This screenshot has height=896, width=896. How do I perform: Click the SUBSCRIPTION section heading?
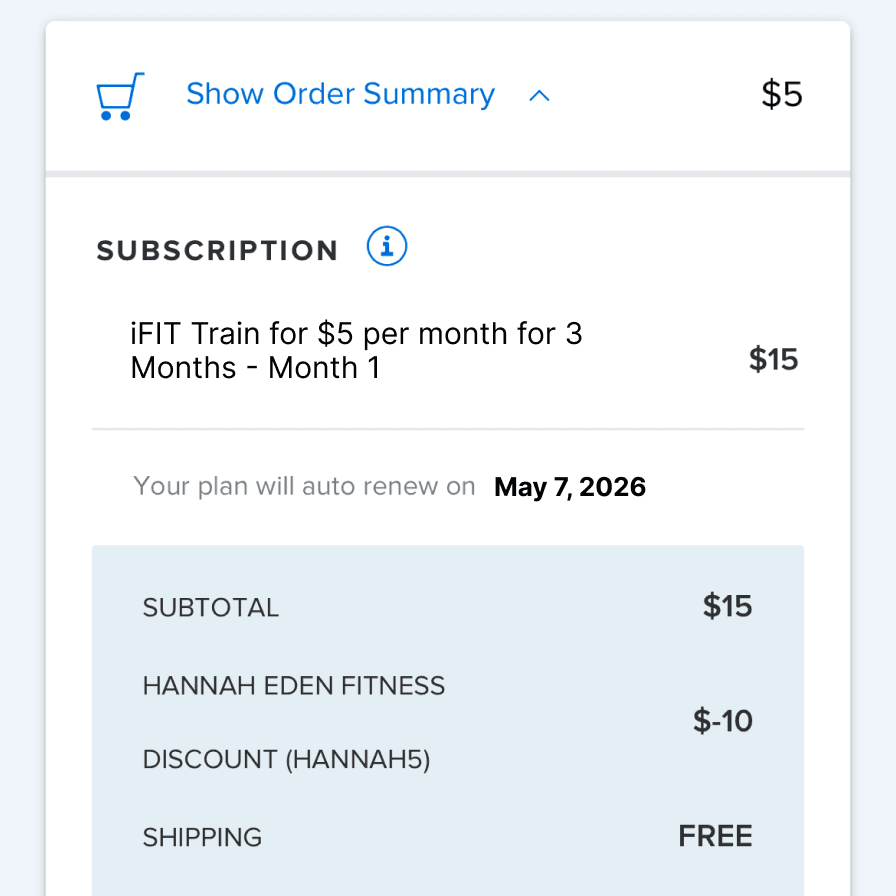(217, 250)
